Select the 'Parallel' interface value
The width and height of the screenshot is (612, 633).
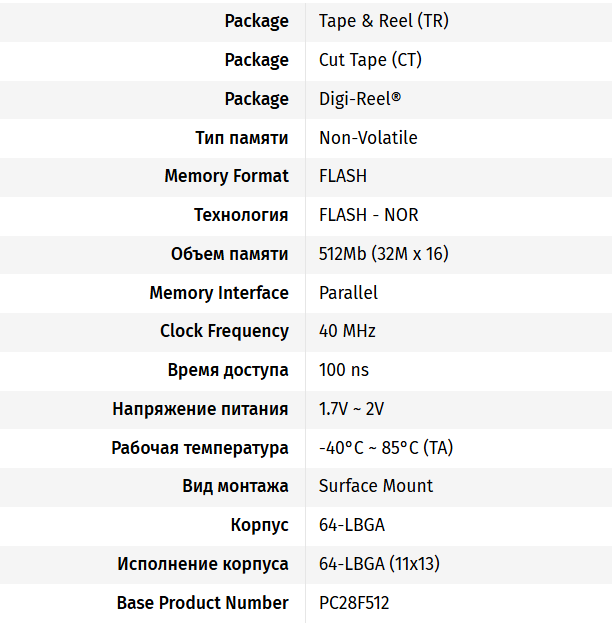[x=348, y=293]
